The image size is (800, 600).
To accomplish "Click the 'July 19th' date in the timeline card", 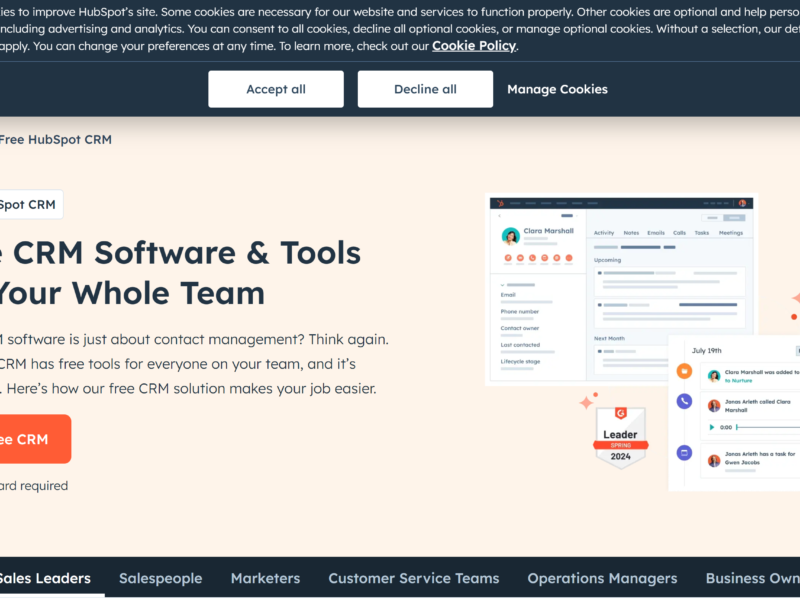I will pyautogui.click(x=707, y=351).
